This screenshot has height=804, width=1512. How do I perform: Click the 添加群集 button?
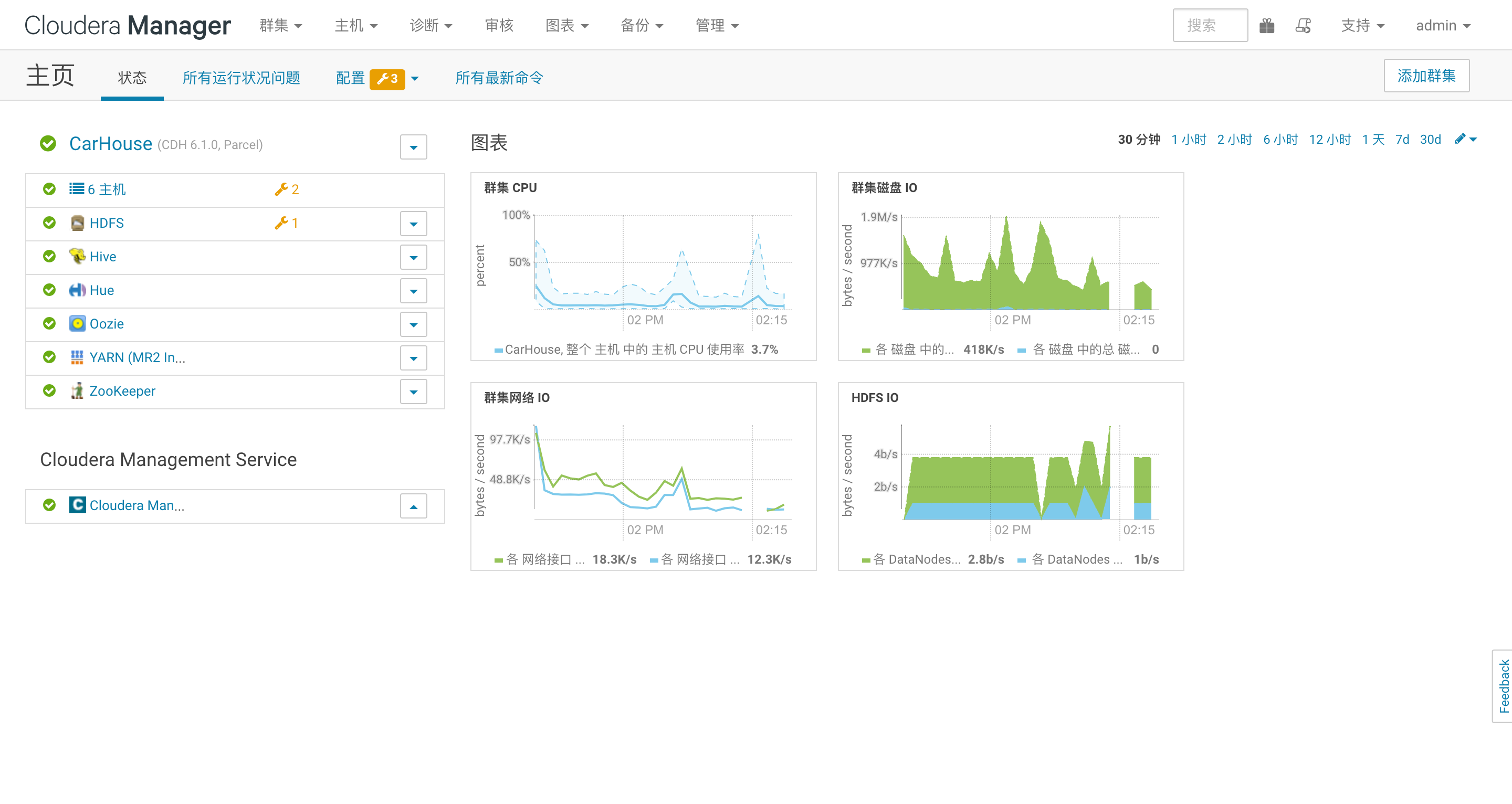(1426, 76)
